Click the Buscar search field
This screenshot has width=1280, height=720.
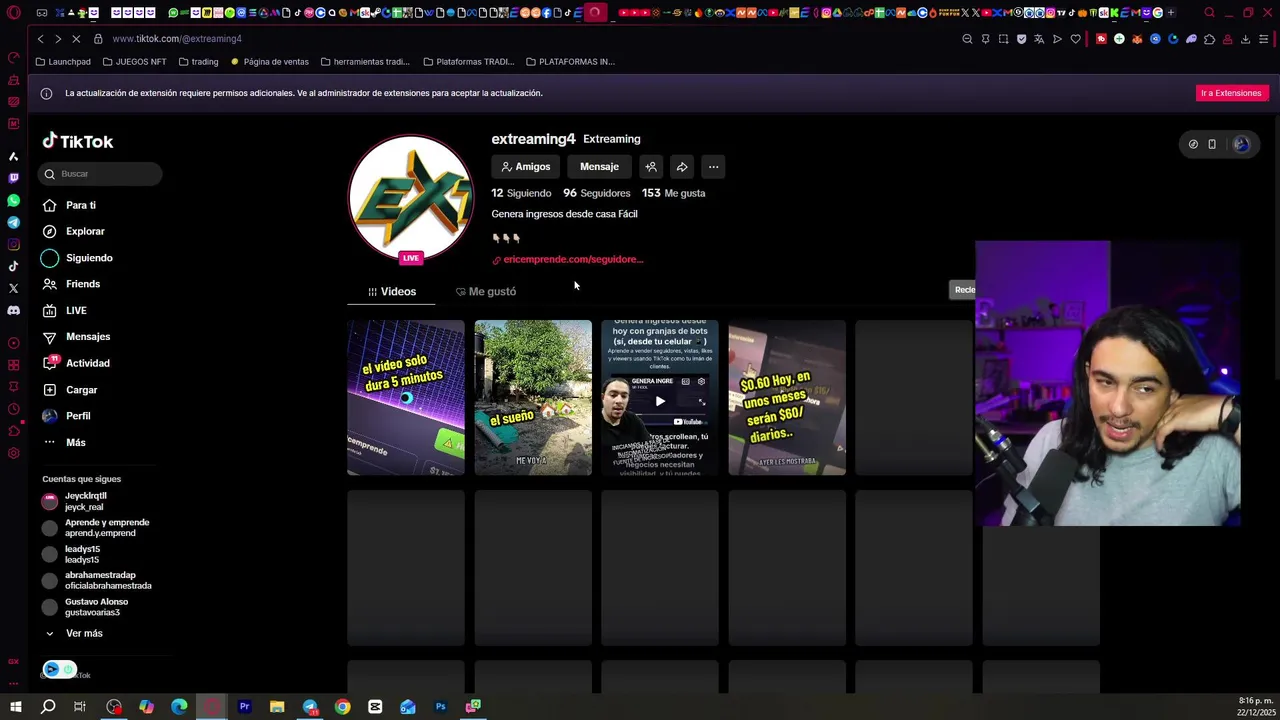[x=100, y=174]
